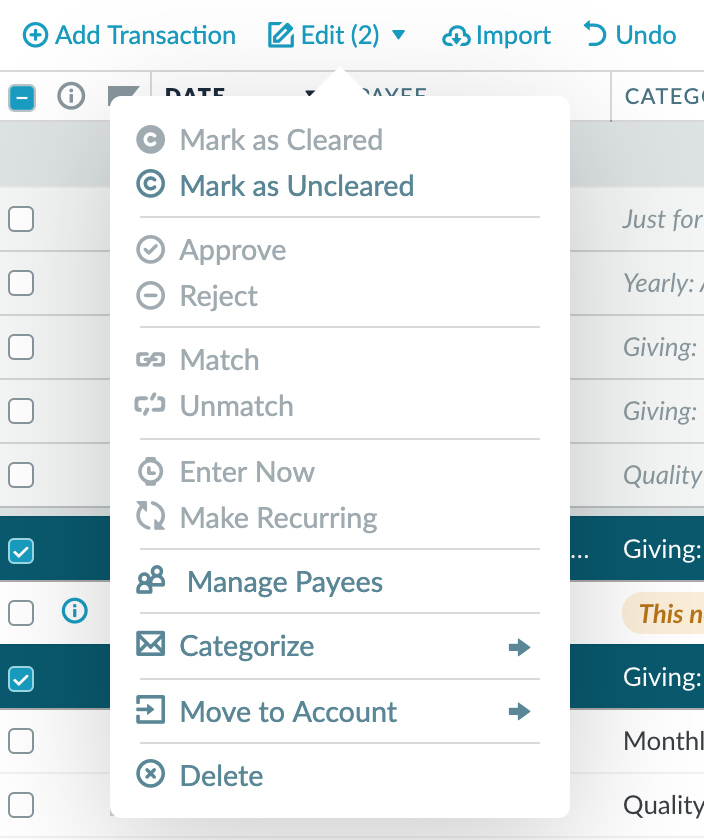Expand the Move to Account submenu
Viewport: 704px width, 840px height.
click(520, 712)
